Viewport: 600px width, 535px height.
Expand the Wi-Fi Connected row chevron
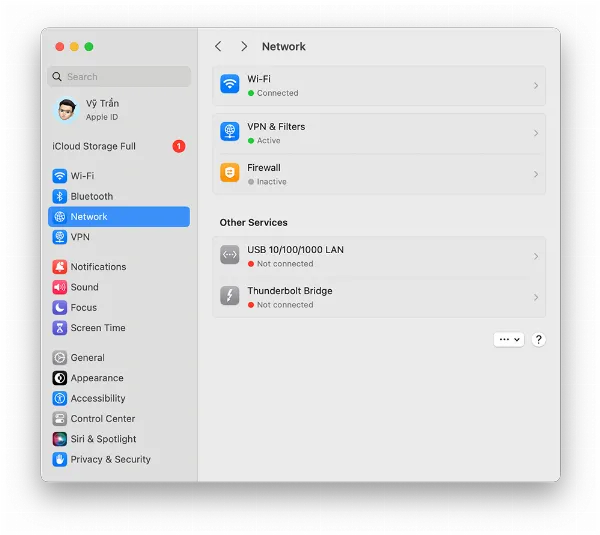(x=536, y=85)
